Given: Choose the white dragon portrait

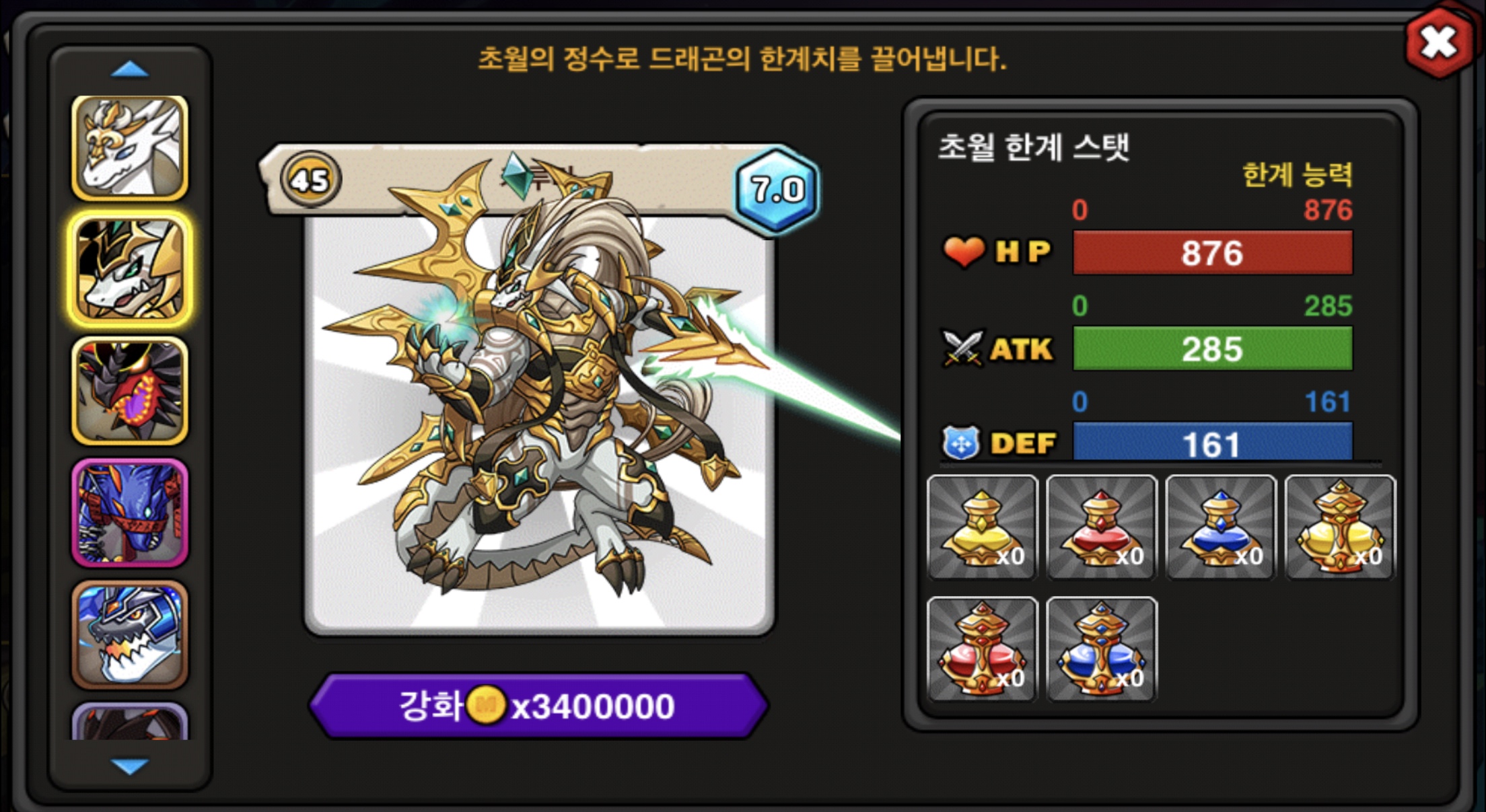Looking at the screenshot, I should 130,148.
